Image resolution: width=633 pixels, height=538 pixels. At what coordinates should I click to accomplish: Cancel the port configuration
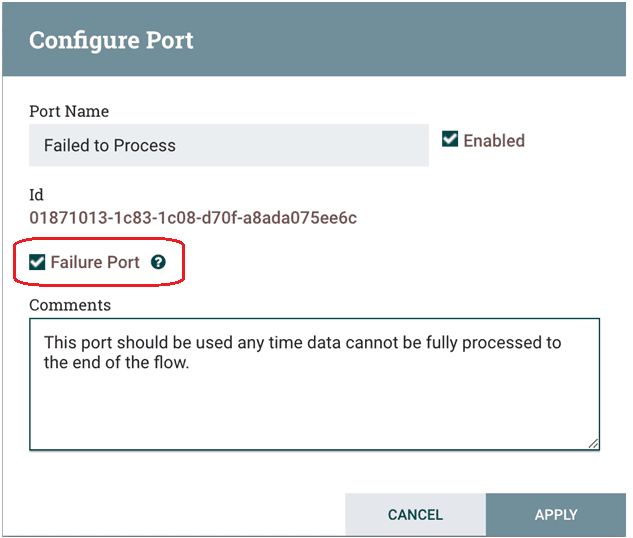(415, 515)
